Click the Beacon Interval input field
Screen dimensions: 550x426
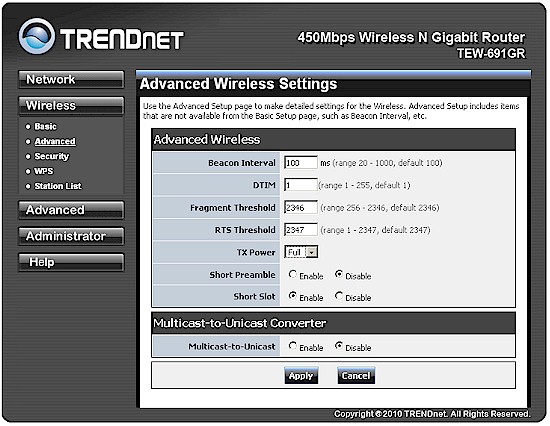(301, 162)
